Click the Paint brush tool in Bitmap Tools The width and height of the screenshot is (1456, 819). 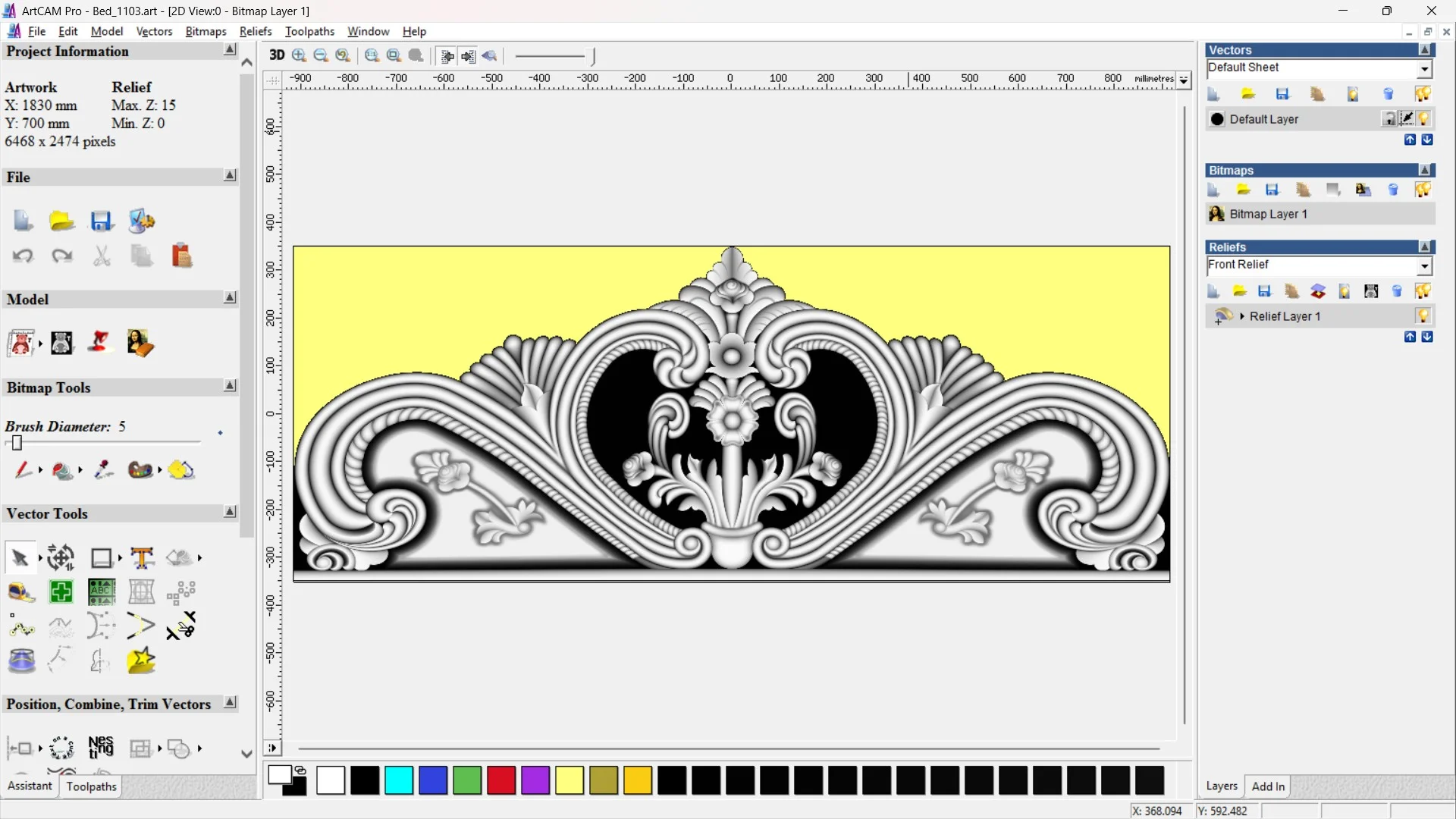(x=23, y=470)
